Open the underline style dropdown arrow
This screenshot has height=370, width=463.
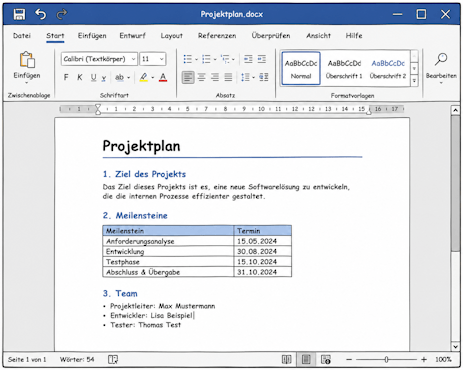point(104,78)
